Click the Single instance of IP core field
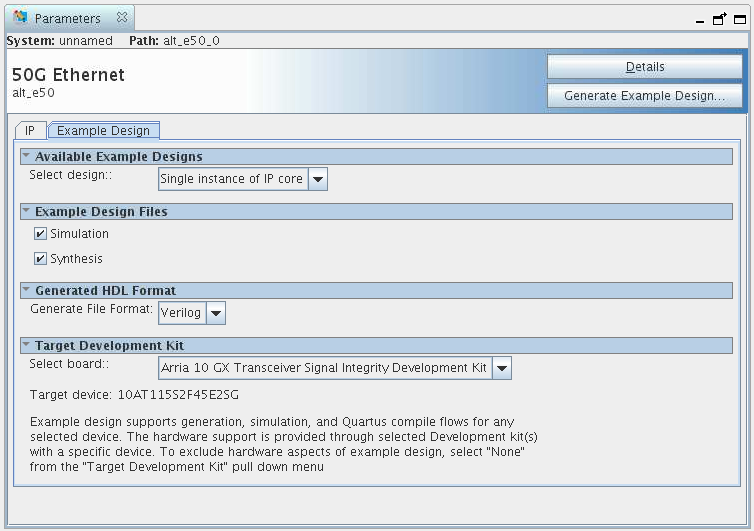 pos(233,179)
